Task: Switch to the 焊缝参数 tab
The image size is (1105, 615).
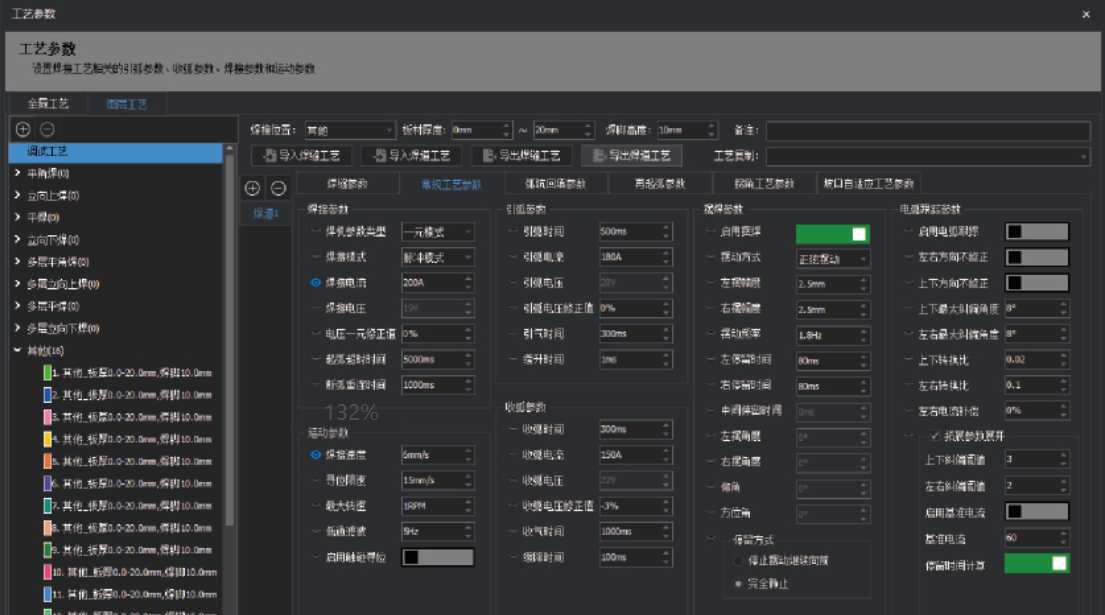Action: pos(347,184)
